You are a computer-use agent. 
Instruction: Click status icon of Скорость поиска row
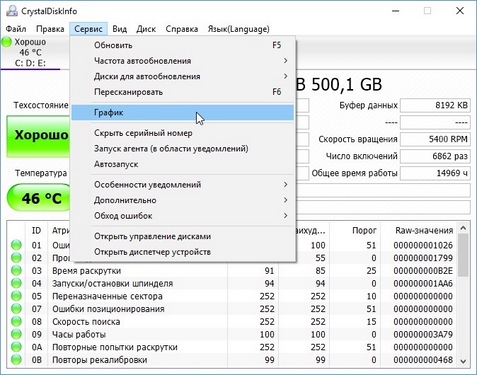[16, 322]
